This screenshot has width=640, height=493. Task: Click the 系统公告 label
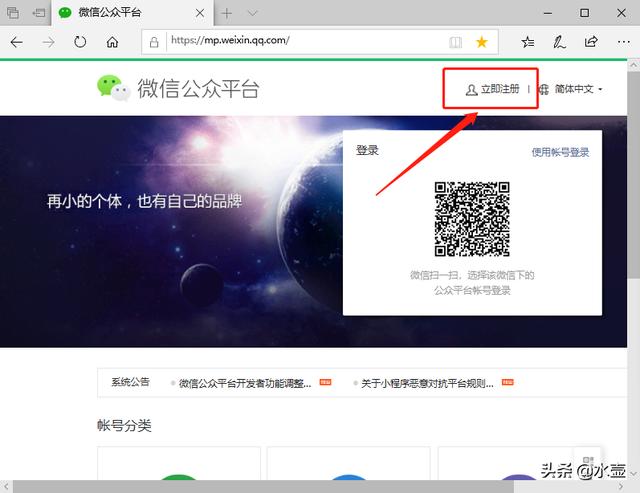point(131,382)
